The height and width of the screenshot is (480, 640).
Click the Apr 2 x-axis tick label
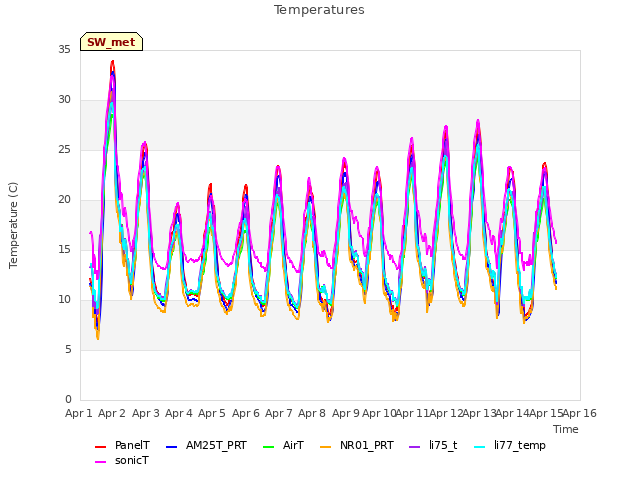pos(112,413)
